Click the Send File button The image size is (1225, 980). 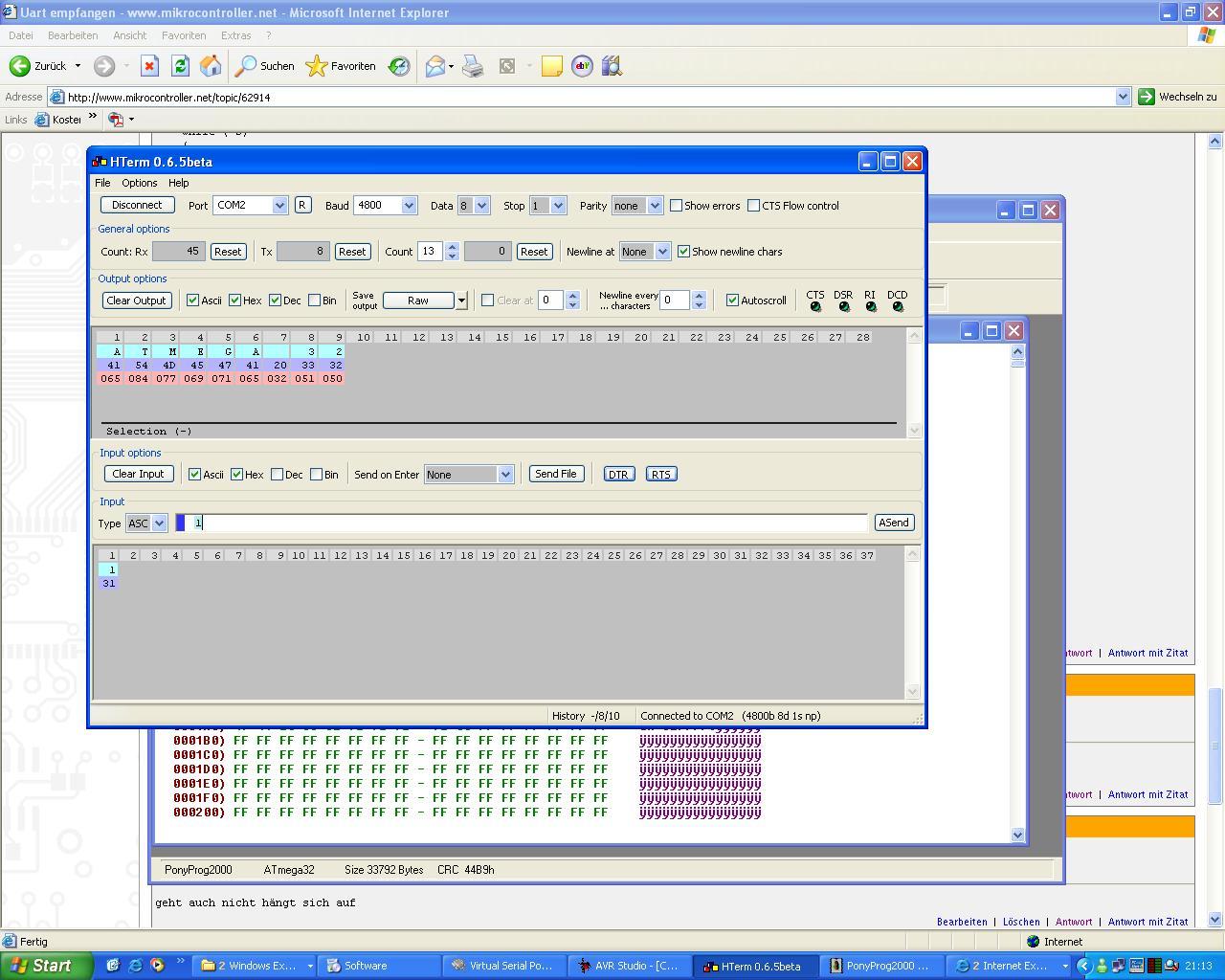pos(556,474)
